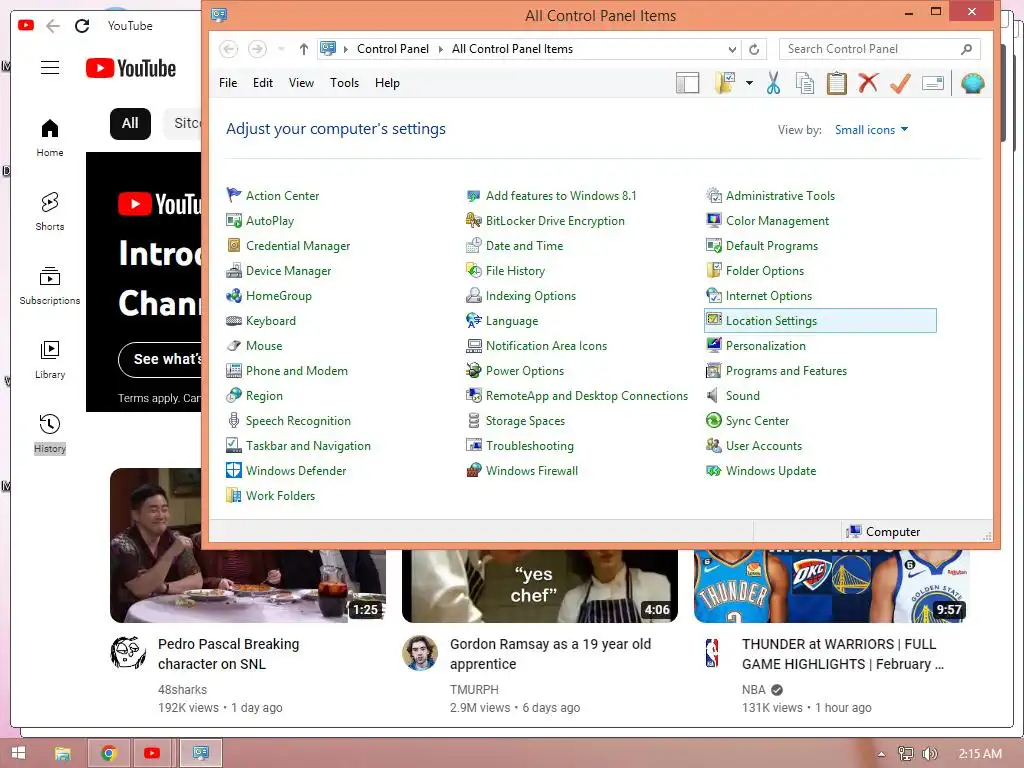This screenshot has height=768, width=1024.
Task: Open recent locations dropdown arrow
Action: click(x=281, y=49)
